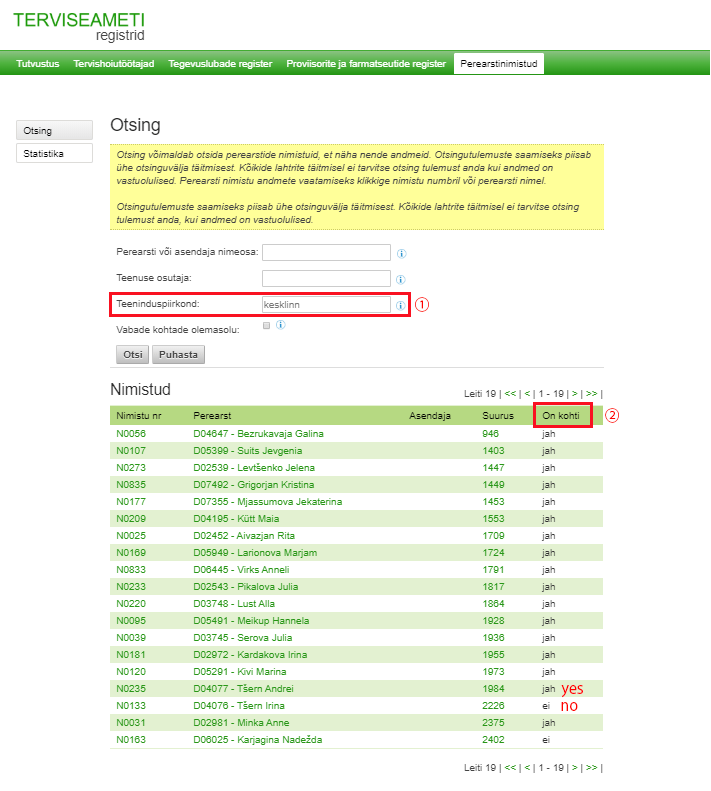This screenshot has height=791, width=711.
Task: Click info icon beside Vabade kohtade olemasolu checkbox
Action: pos(281,325)
